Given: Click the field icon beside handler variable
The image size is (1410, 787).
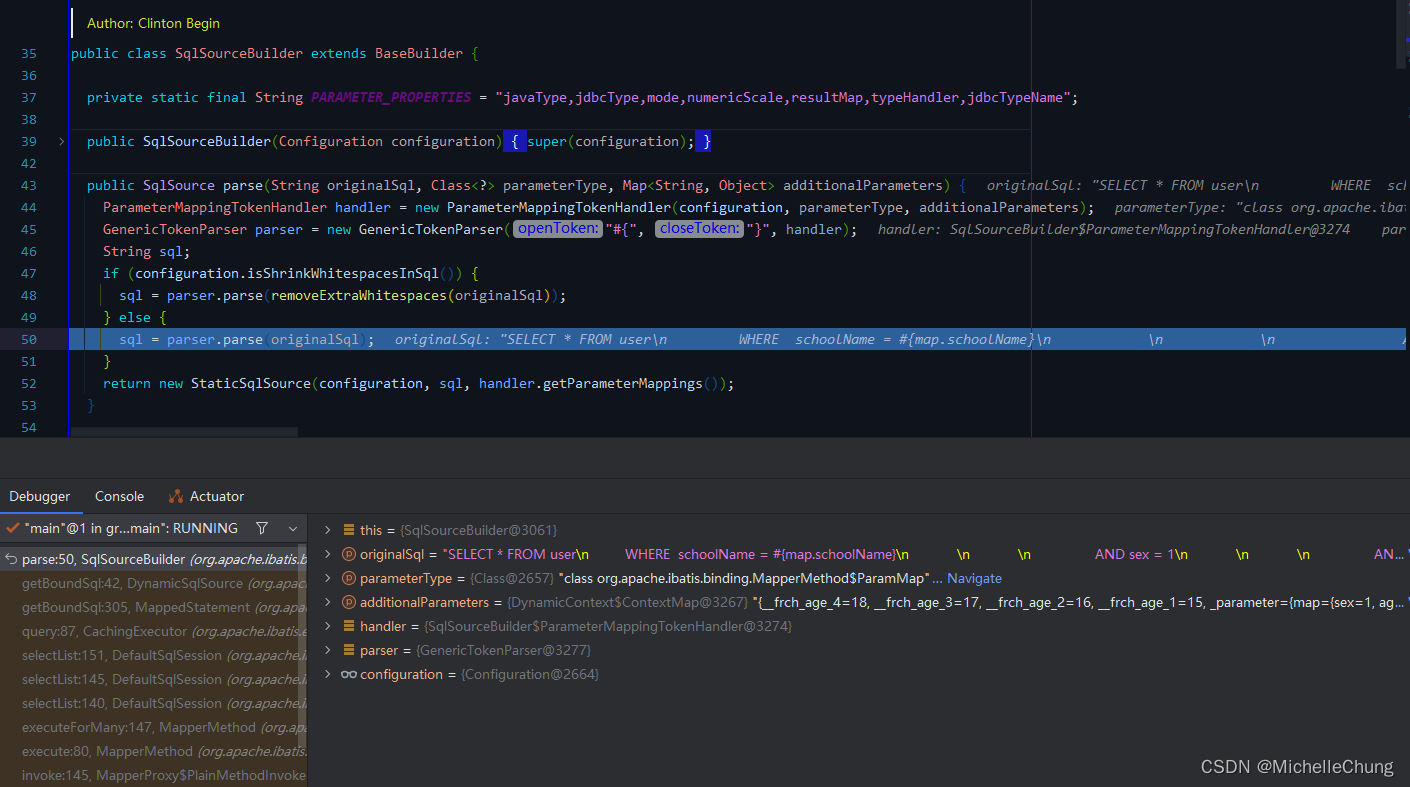Looking at the screenshot, I should pos(349,626).
